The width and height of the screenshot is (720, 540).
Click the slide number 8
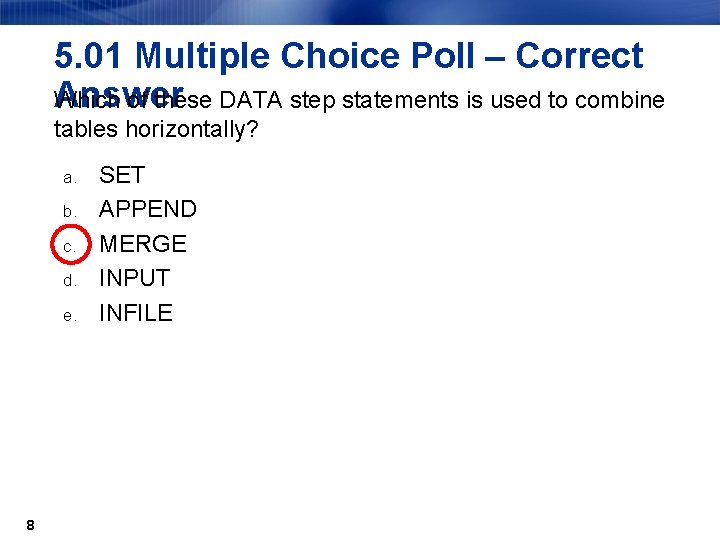click(30, 525)
